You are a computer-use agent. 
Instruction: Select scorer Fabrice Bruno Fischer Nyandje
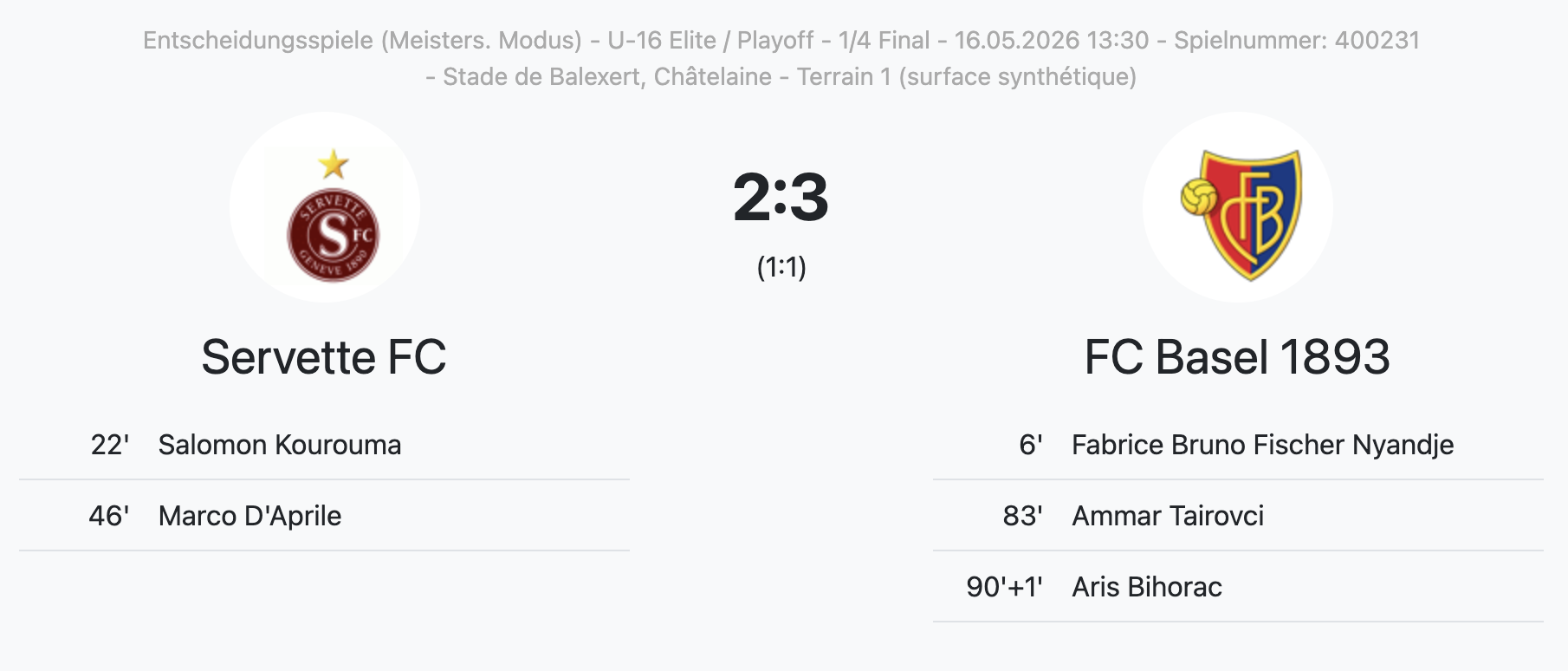[1262, 445]
